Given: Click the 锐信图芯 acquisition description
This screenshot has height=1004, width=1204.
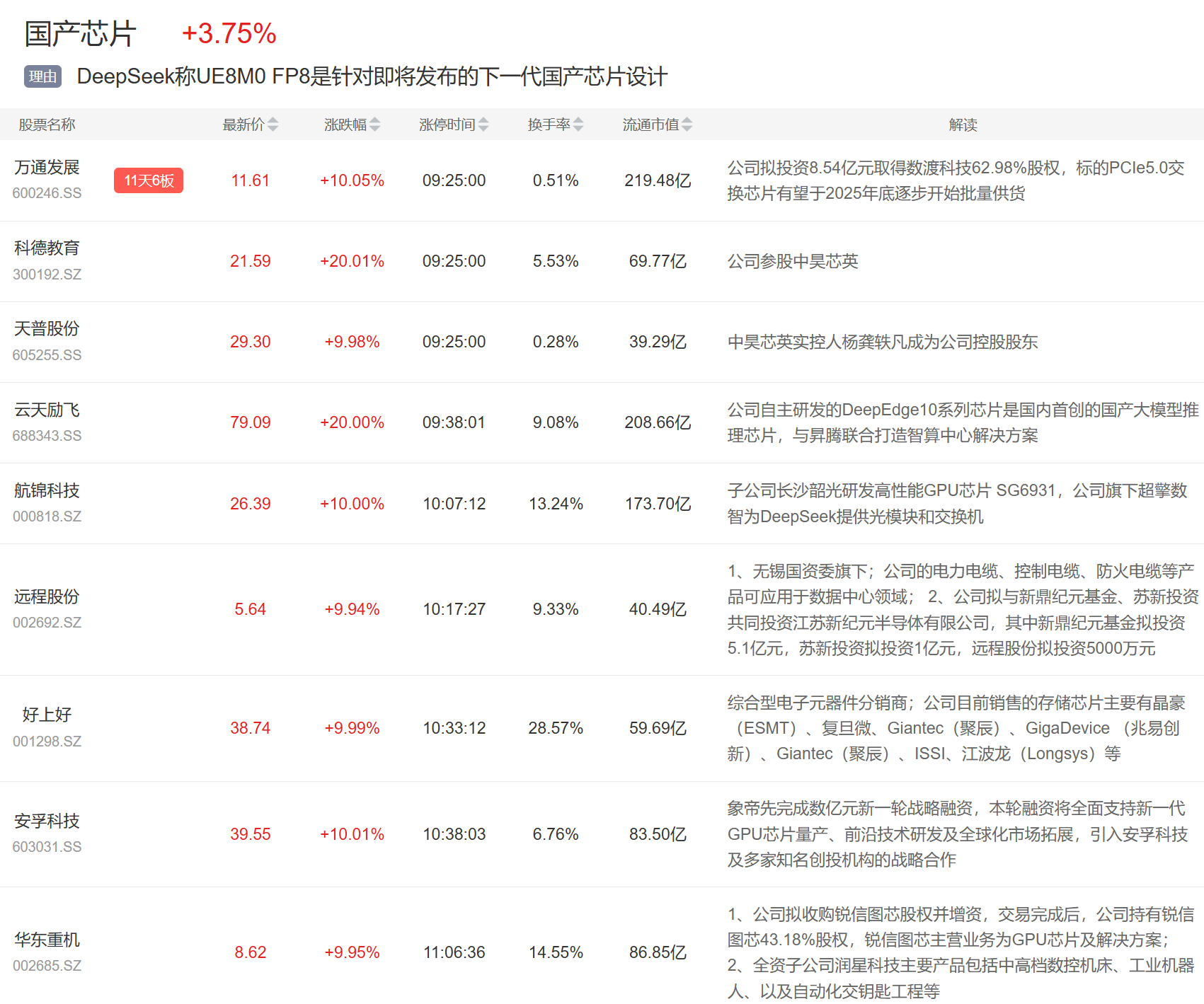Looking at the screenshot, I should (x=961, y=952).
